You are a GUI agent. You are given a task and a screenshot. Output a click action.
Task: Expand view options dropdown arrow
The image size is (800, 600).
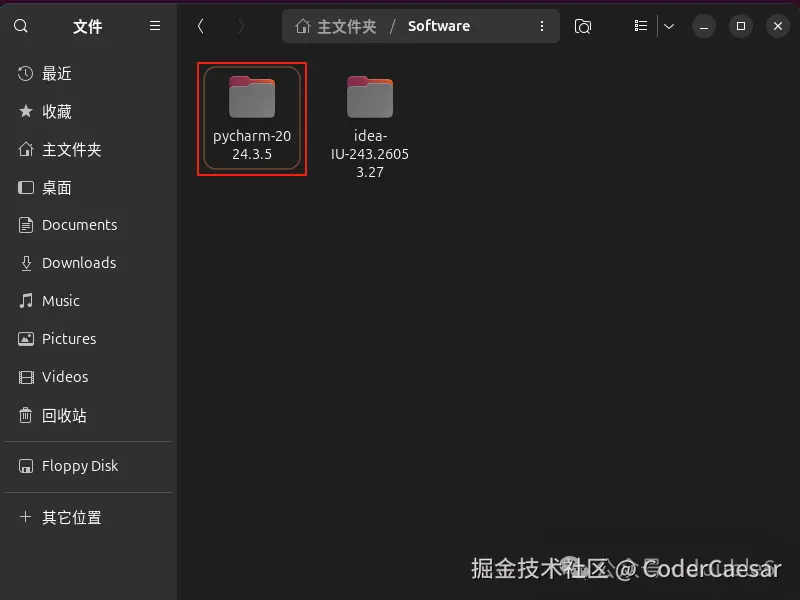[669, 26]
